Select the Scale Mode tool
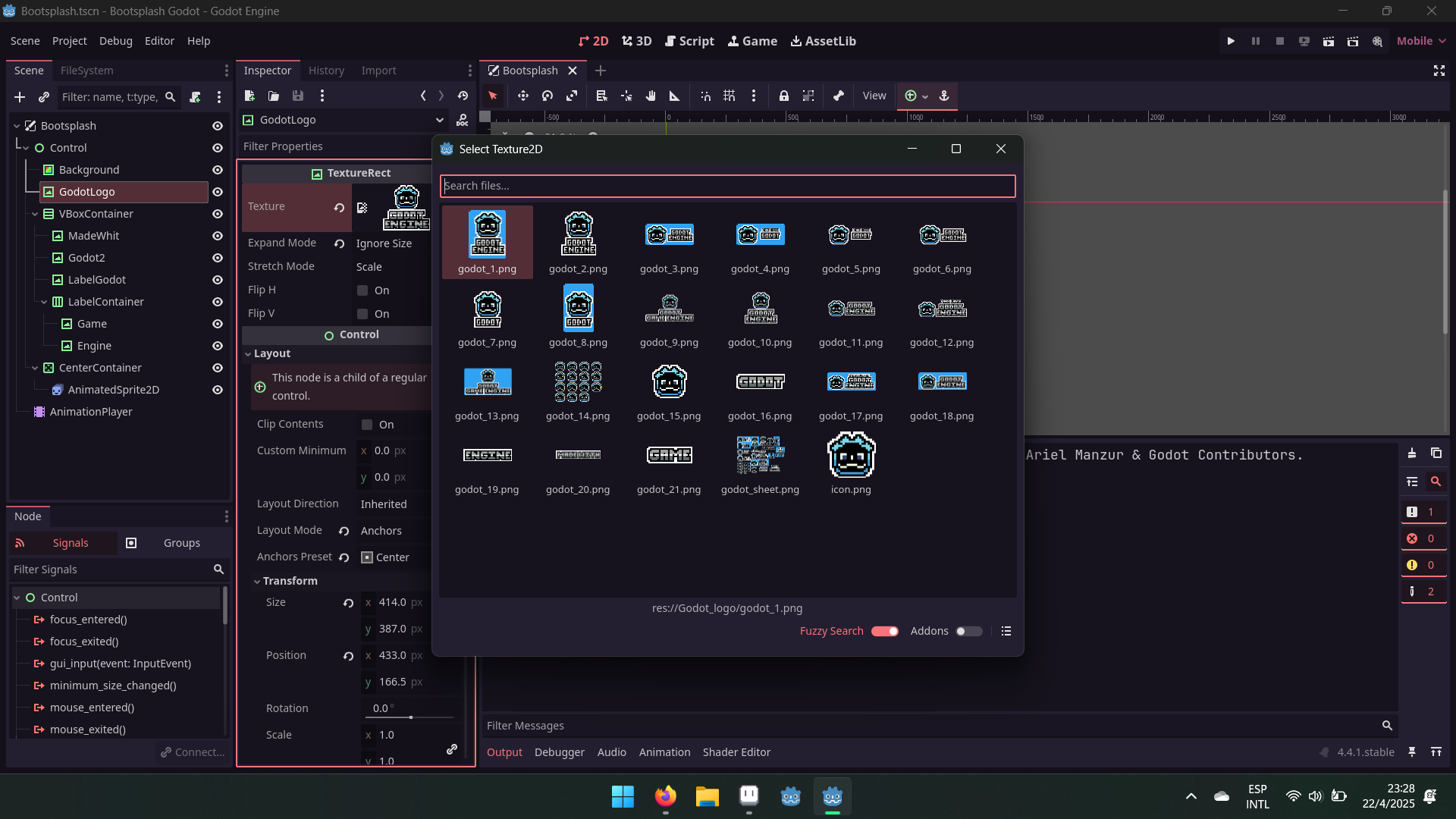The width and height of the screenshot is (1456, 819). pyautogui.click(x=572, y=96)
